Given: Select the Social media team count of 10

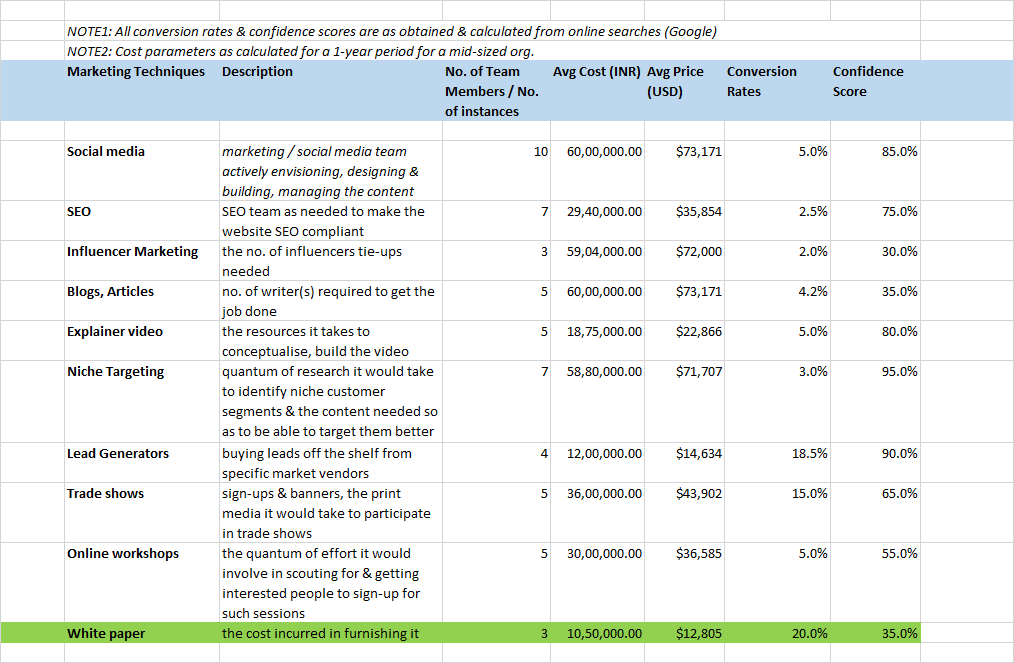Looking at the screenshot, I should click(x=540, y=152).
